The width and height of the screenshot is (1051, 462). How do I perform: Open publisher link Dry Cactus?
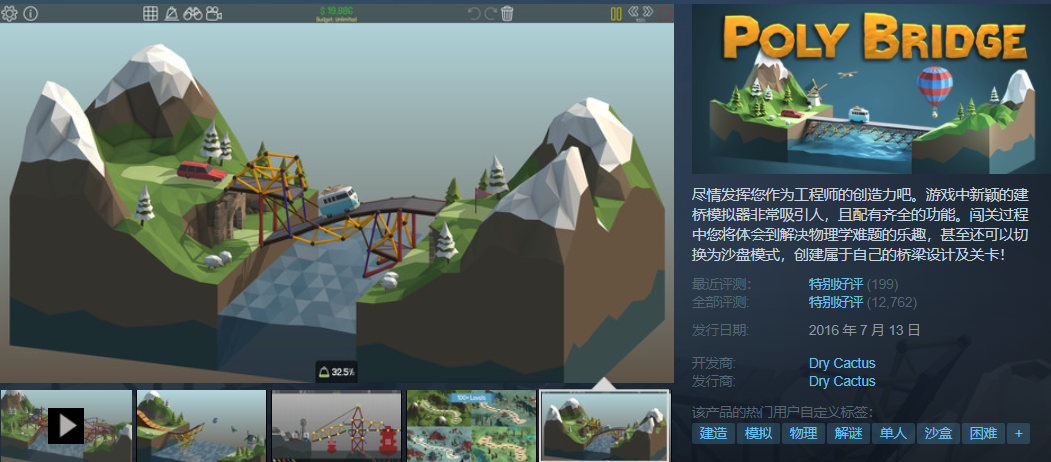tap(842, 381)
